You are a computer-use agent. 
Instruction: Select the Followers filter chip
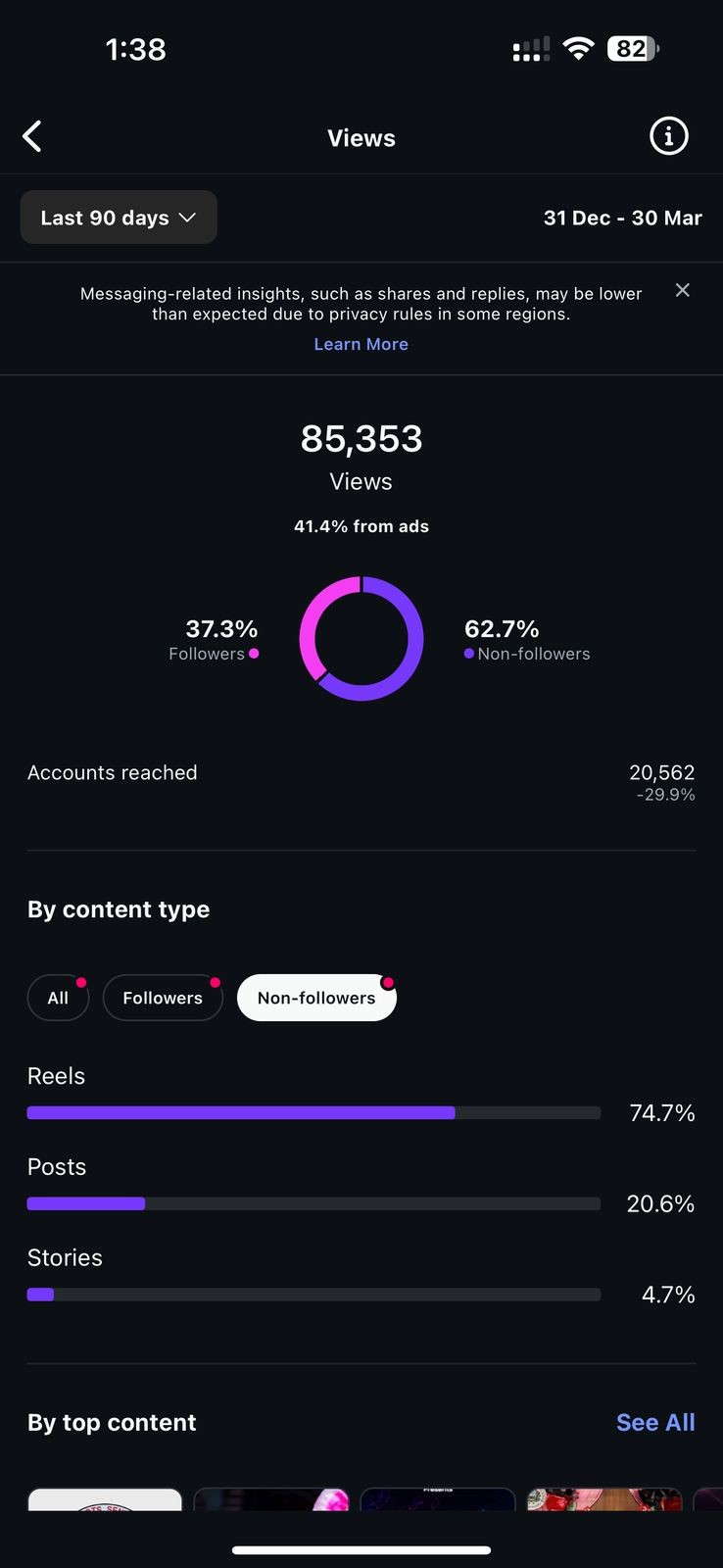pyautogui.click(x=163, y=998)
